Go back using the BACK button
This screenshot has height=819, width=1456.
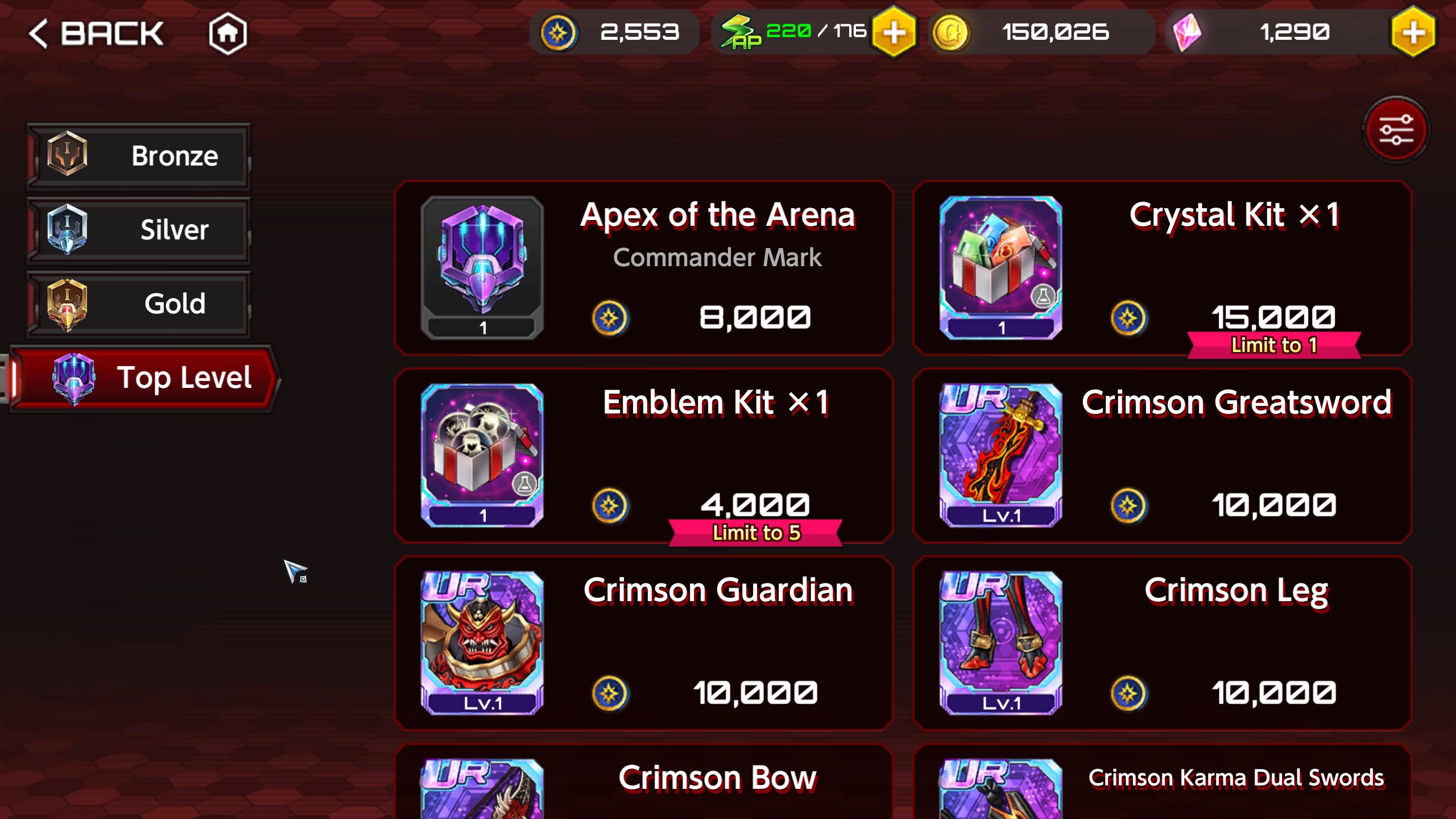[97, 33]
